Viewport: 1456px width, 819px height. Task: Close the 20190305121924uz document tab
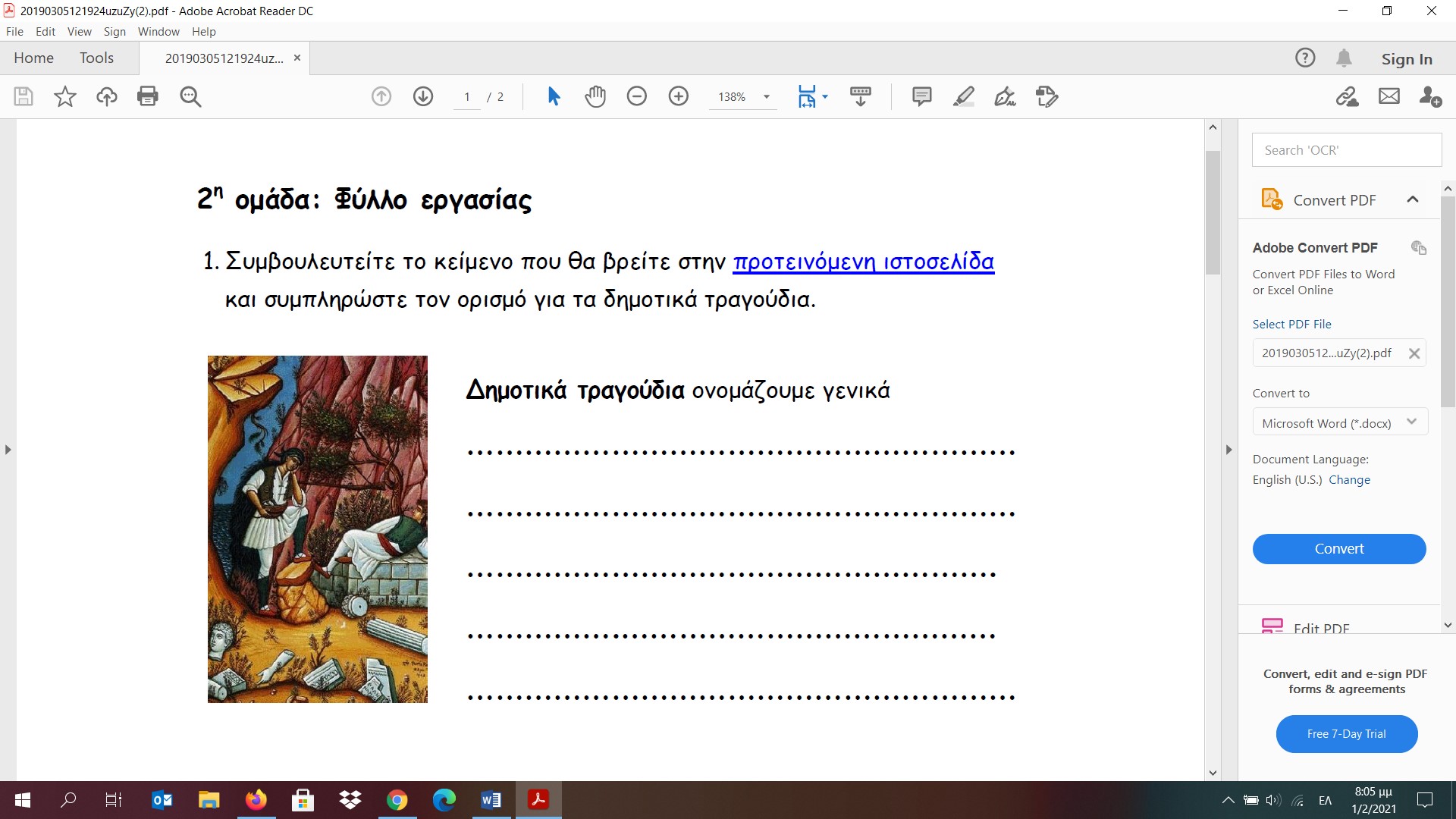297,58
